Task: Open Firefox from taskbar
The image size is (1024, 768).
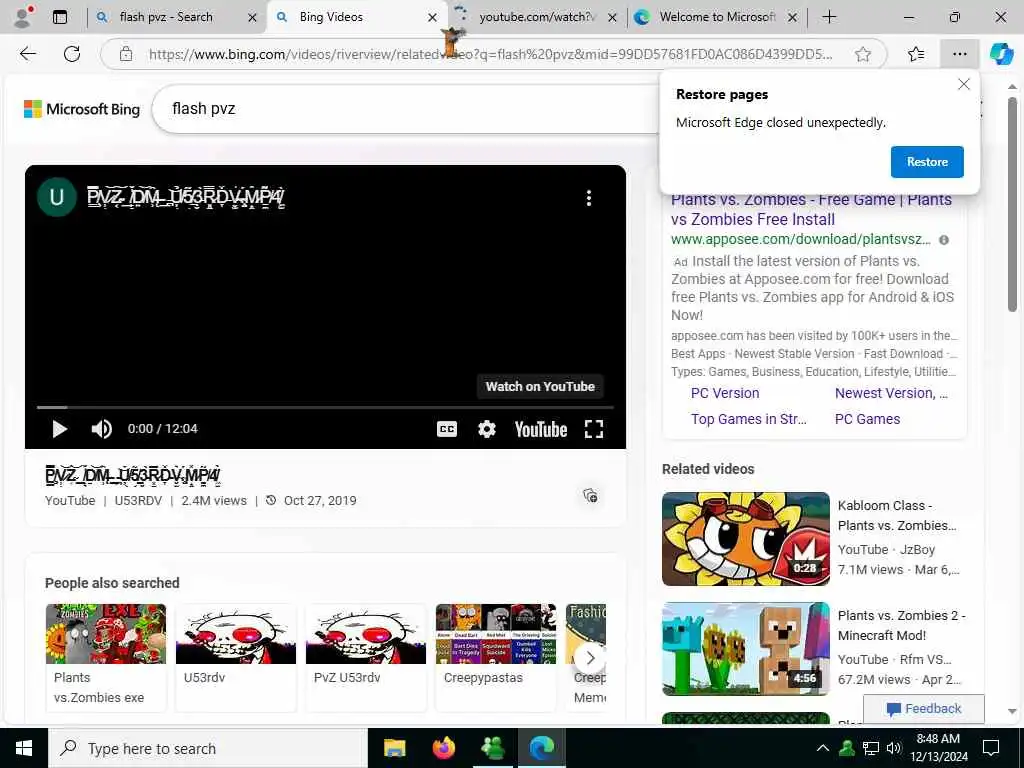Action: pos(444,748)
